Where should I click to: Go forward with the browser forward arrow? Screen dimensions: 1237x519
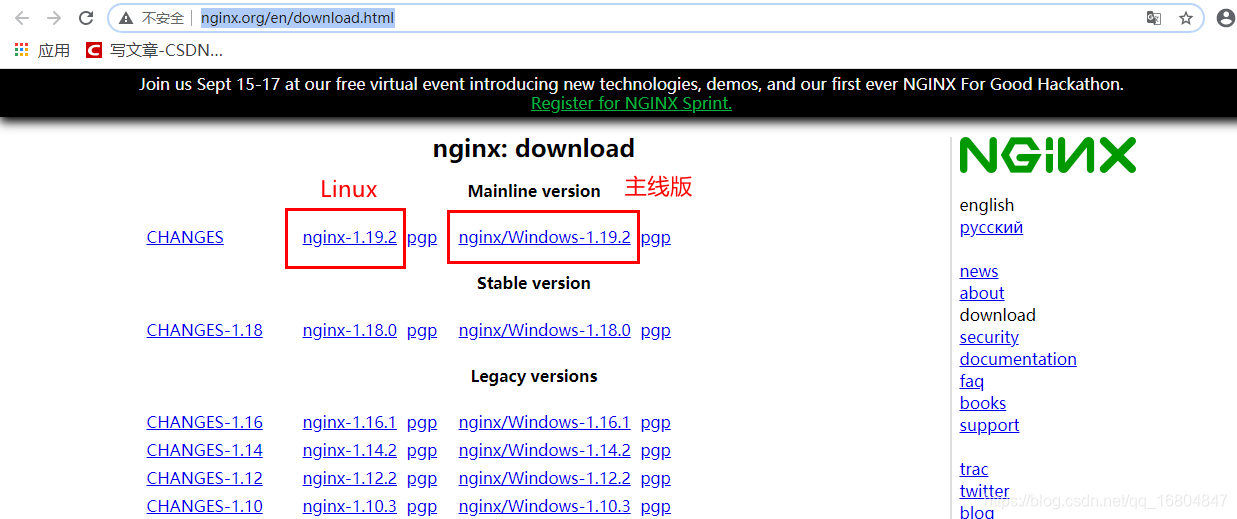point(54,18)
